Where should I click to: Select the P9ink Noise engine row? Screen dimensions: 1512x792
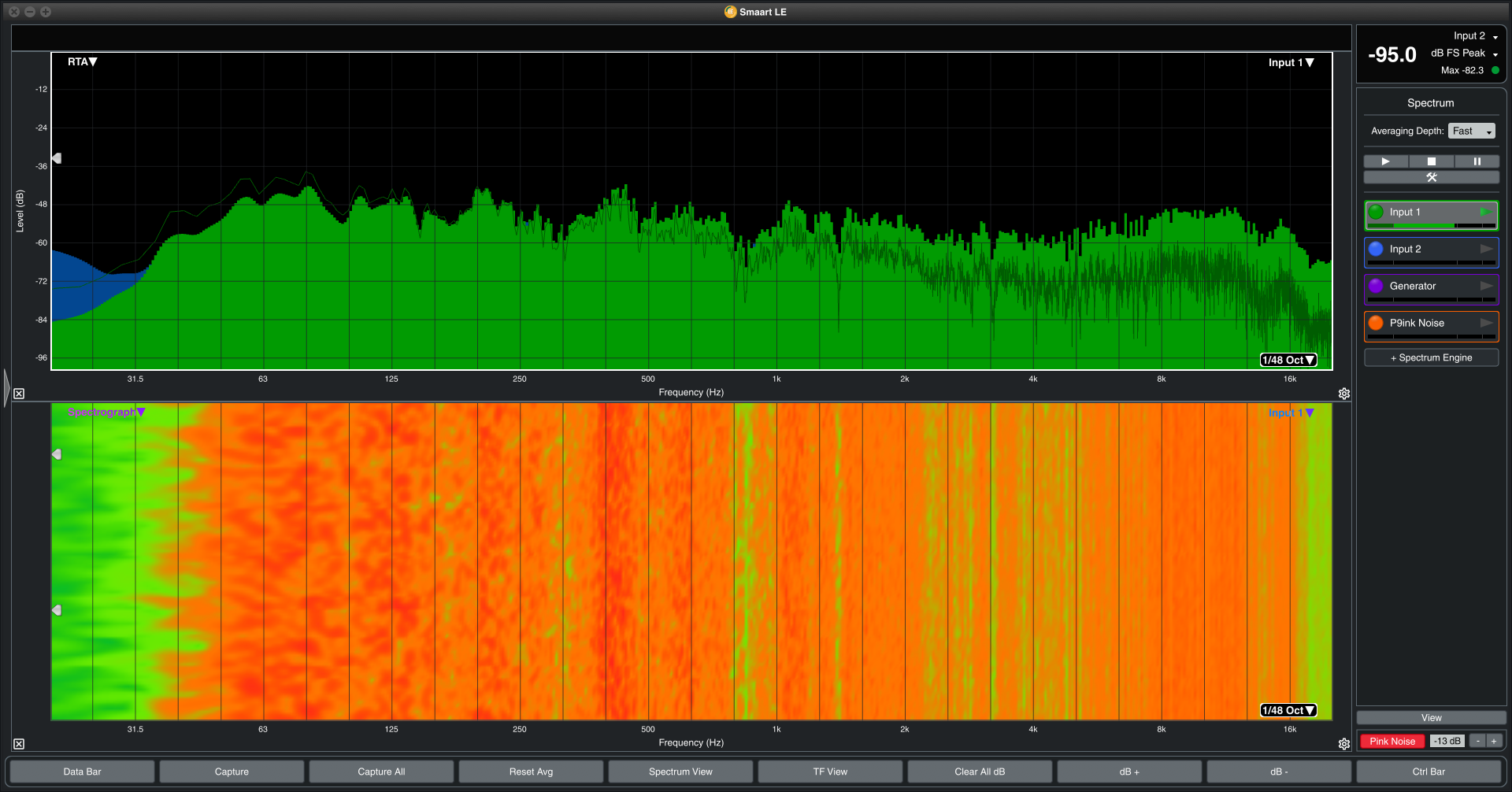pos(1432,326)
